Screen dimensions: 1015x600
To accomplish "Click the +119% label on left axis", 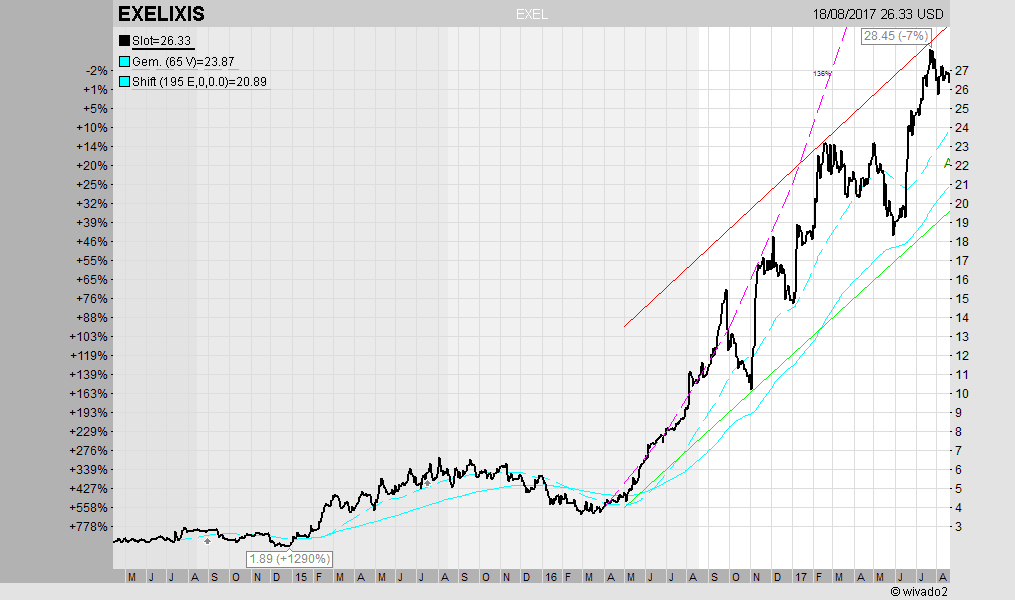I will coord(89,356).
